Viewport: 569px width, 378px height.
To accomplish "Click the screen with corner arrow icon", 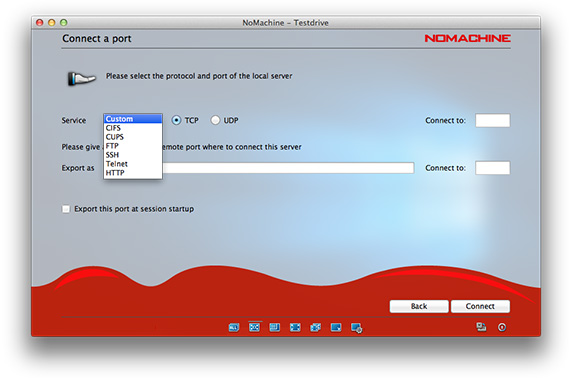I will tap(336, 327).
